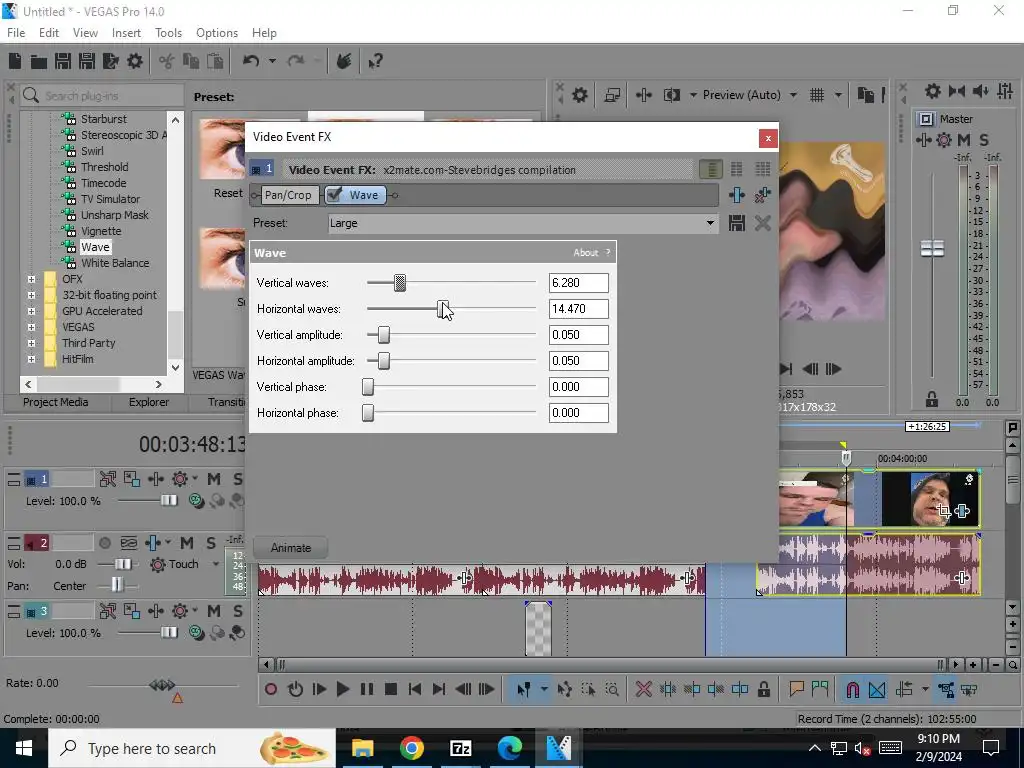Open the Insert menu
Screen dimensions: 1024x768
click(126, 33)
